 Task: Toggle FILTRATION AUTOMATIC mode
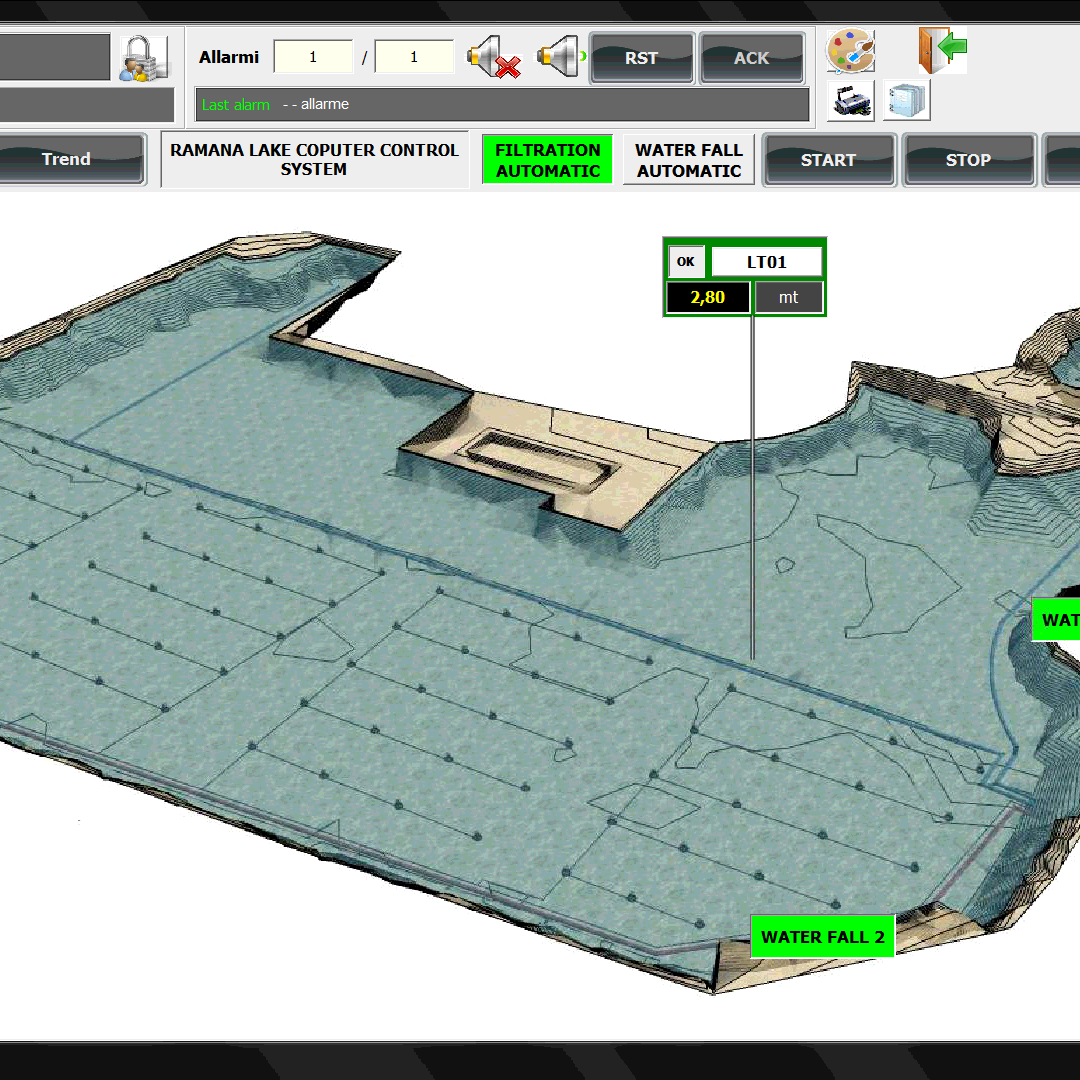pyautogui.click(x=547, y=160)
